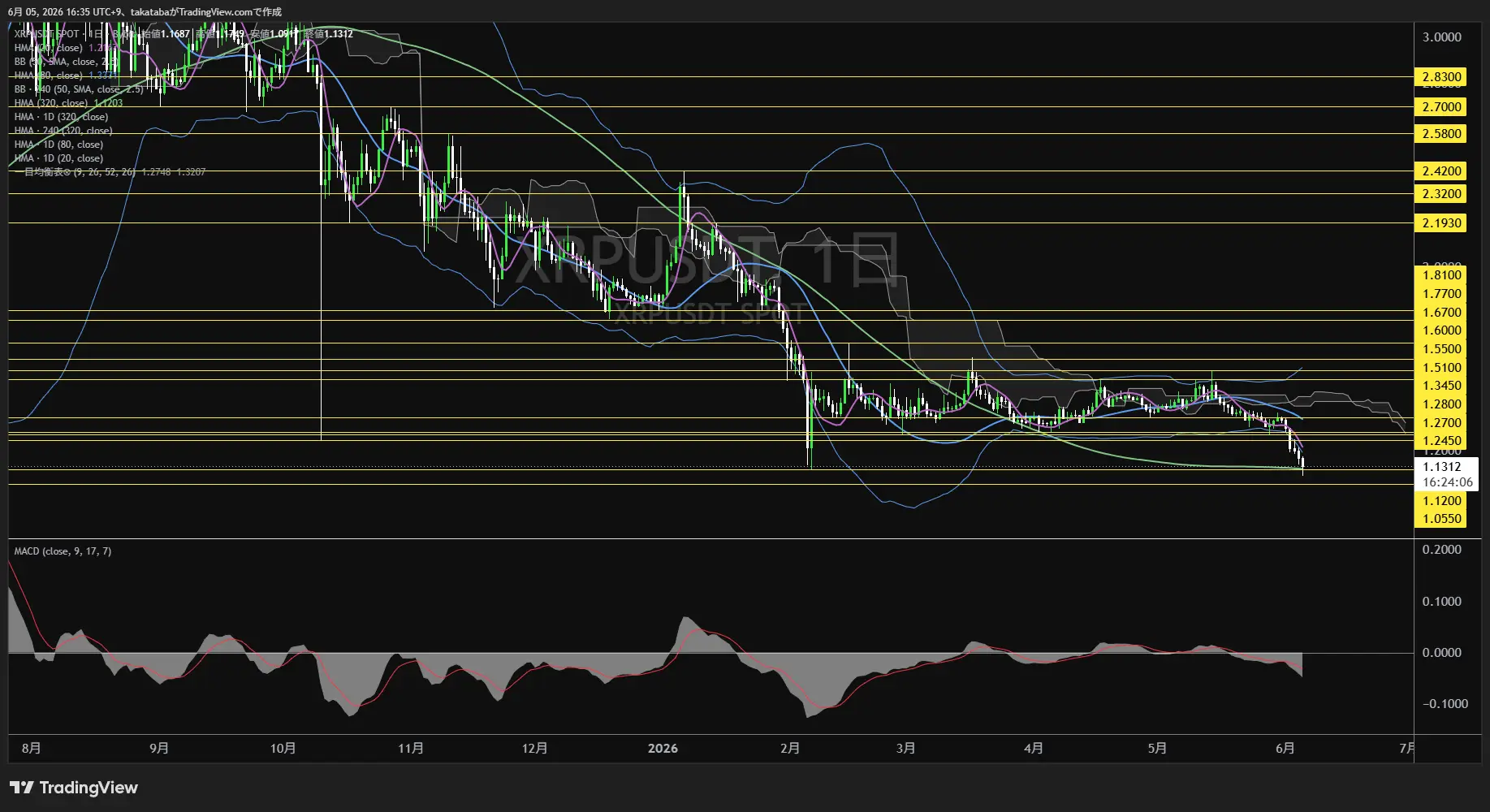Click the MACD 0.1000 axis tick
Screen dimensions: 1490x812
[x=1441, y=601]
